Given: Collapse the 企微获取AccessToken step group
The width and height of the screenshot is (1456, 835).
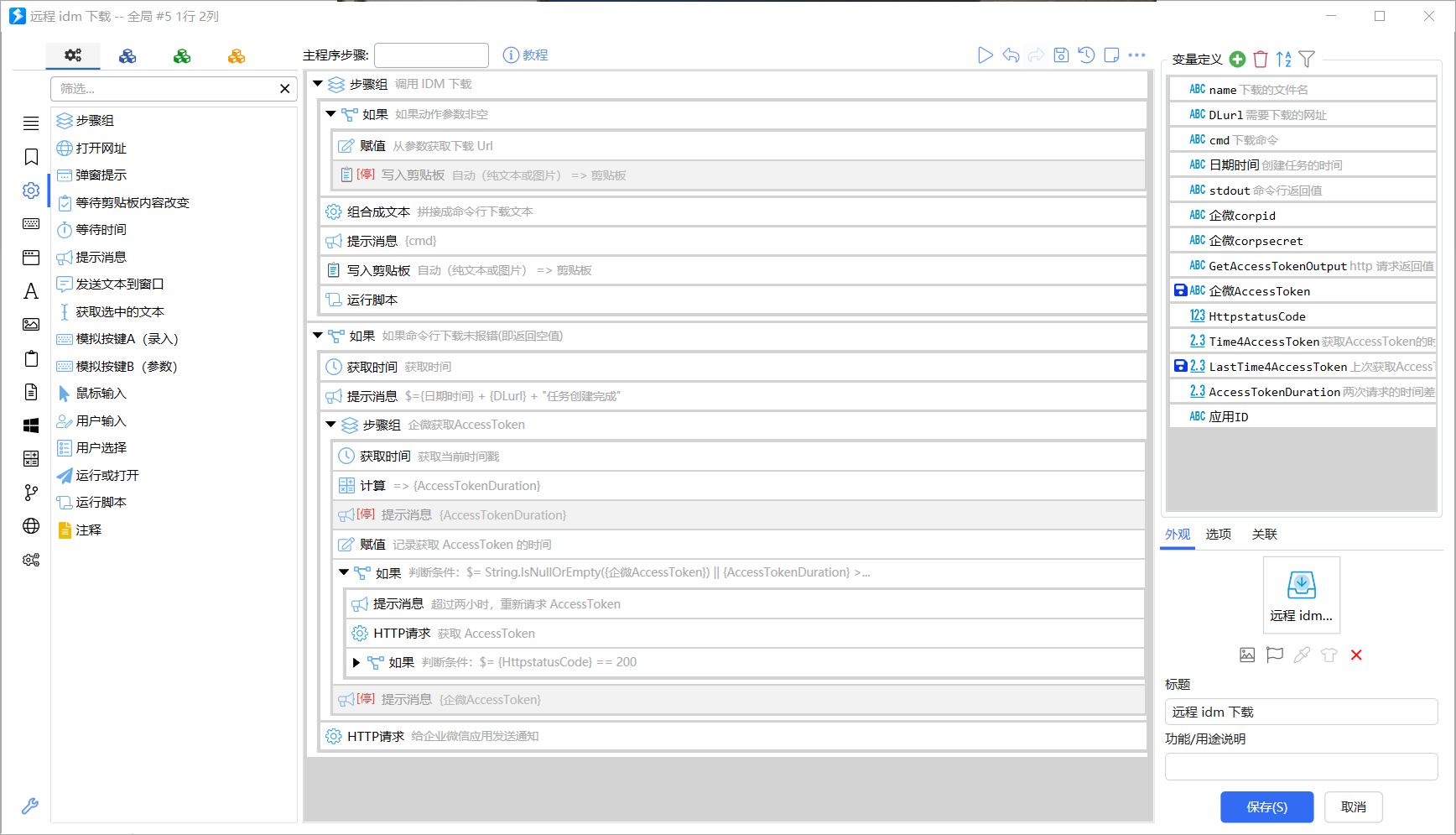Looking at the screenshot, I should click(x=330, y=425).
